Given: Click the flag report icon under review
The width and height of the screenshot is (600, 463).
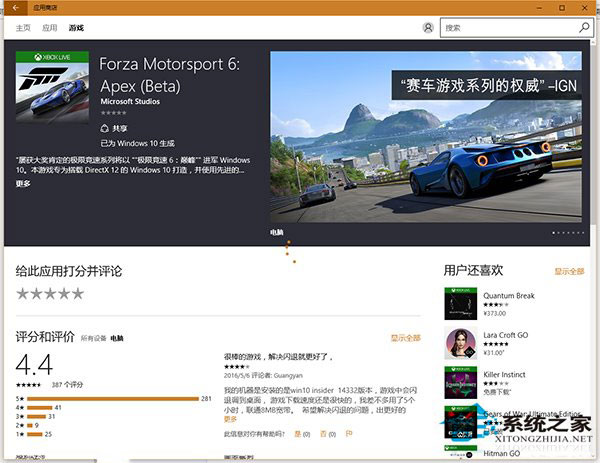Looking at the screenshot, I should click(349, 434).
